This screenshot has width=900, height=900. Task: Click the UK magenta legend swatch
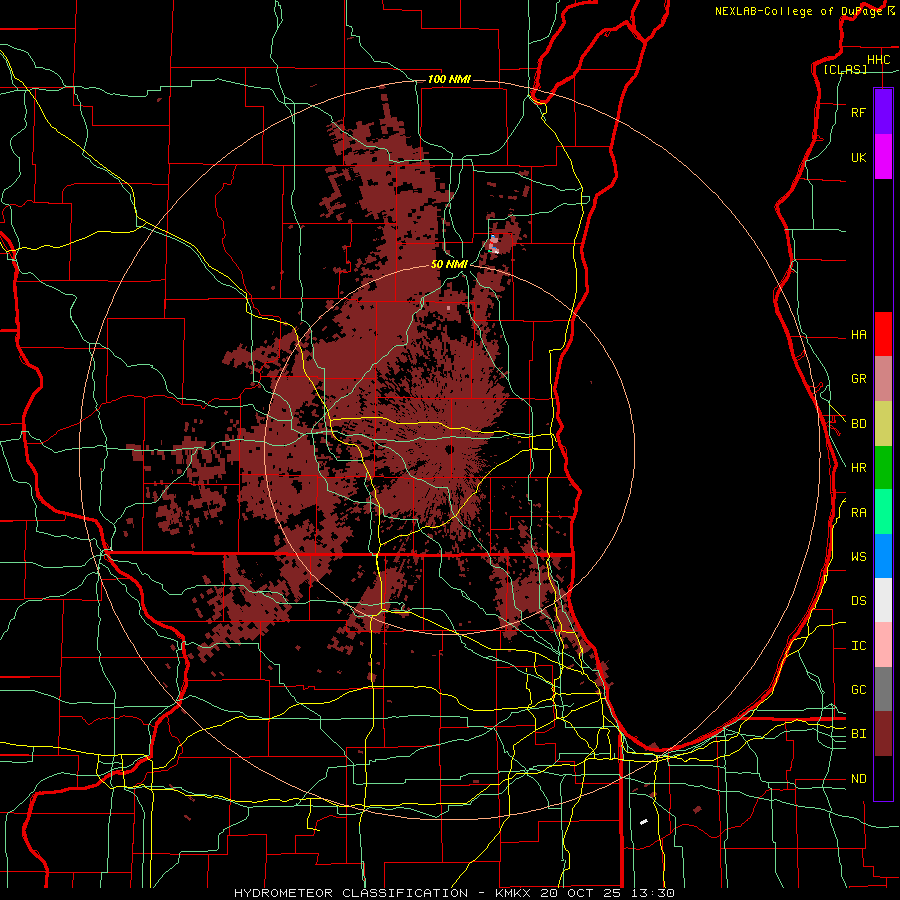point(883,157)
